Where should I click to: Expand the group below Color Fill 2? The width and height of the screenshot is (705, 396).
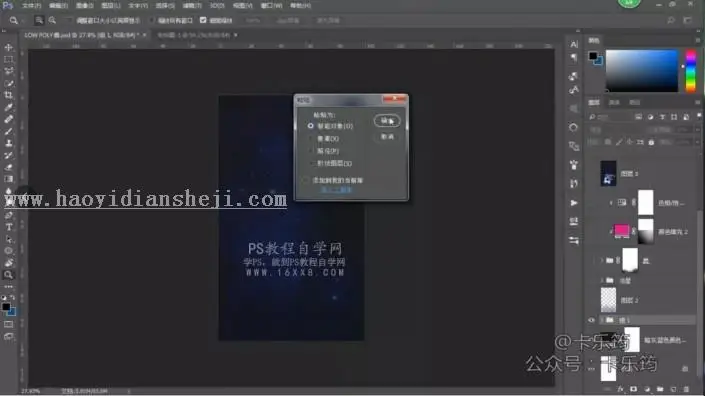point(602,261)
